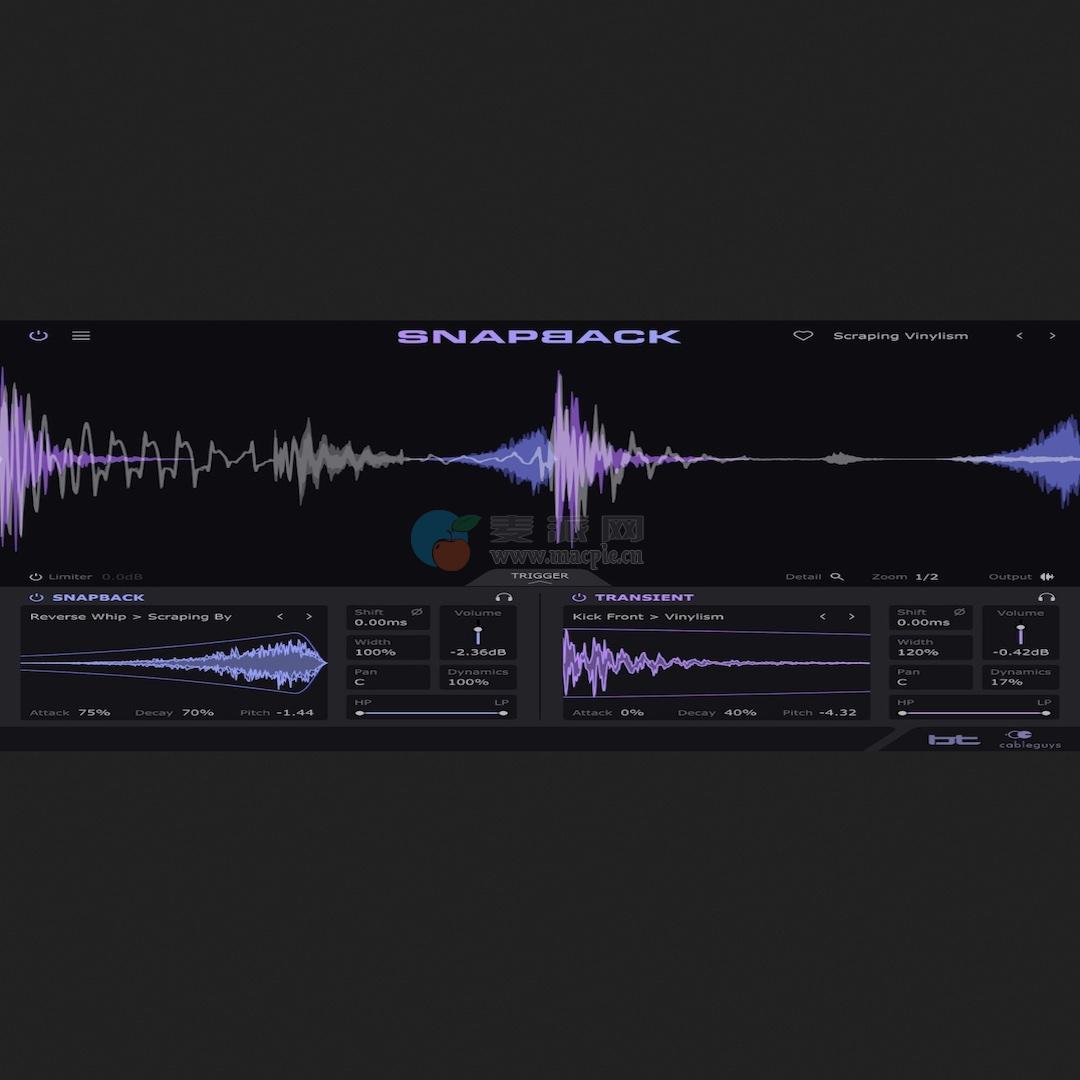Solo Snapback layer with headphones icon
Screen dimensions: 1080x1080
coord(504,597)
